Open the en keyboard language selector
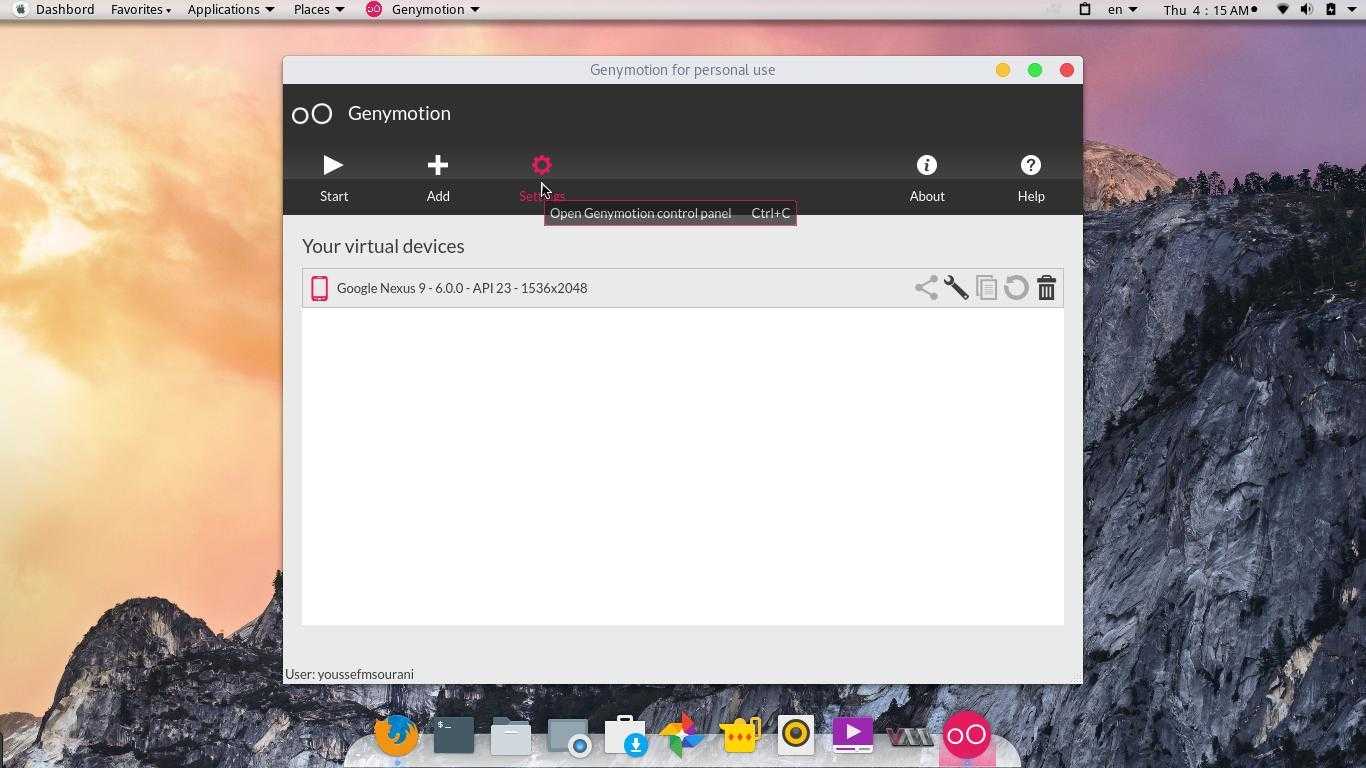This screenshot has height=768, width=1366. point(1122,10)
